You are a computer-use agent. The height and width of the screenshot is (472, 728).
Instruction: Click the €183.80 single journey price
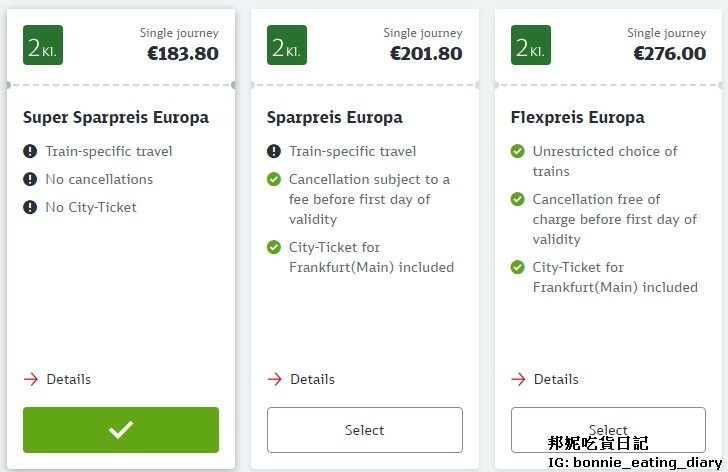pos(182,54)
